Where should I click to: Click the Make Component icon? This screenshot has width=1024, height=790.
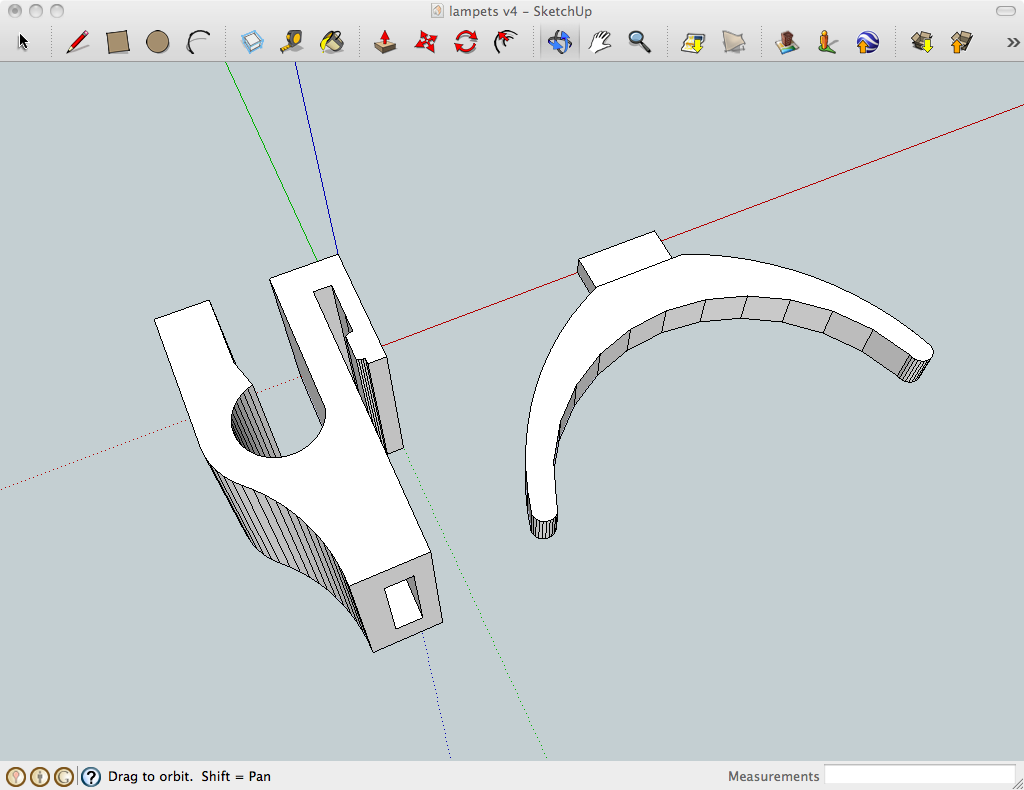pos(253,42)
